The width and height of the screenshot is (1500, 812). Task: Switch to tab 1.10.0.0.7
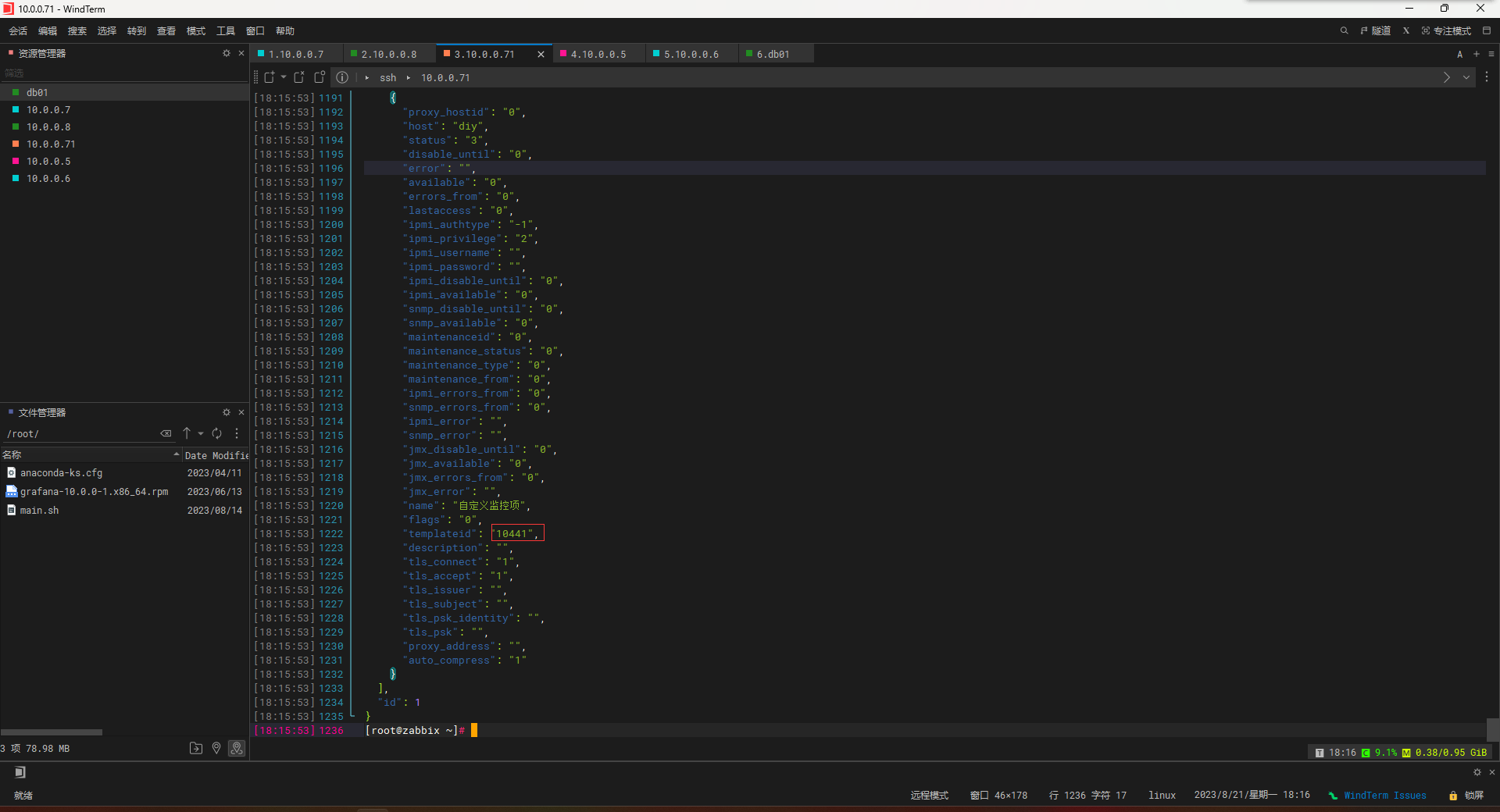(x=296, y=54)
